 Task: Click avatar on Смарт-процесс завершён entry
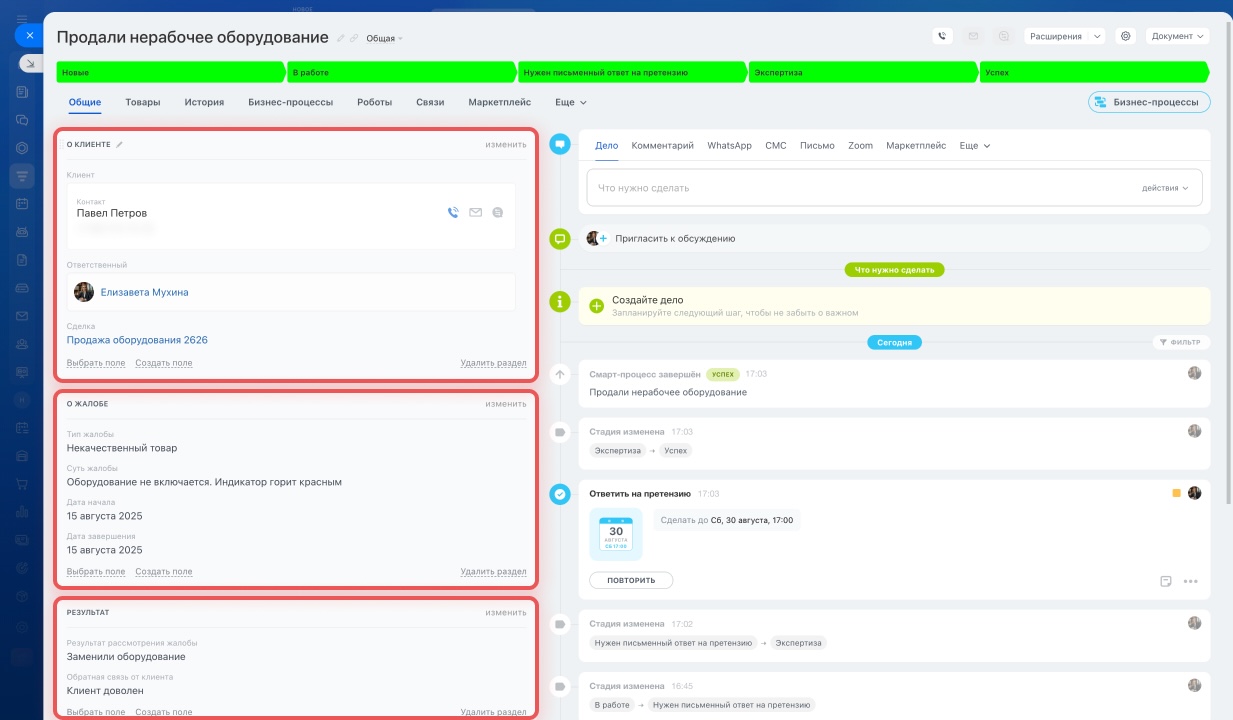point(1194,373)
